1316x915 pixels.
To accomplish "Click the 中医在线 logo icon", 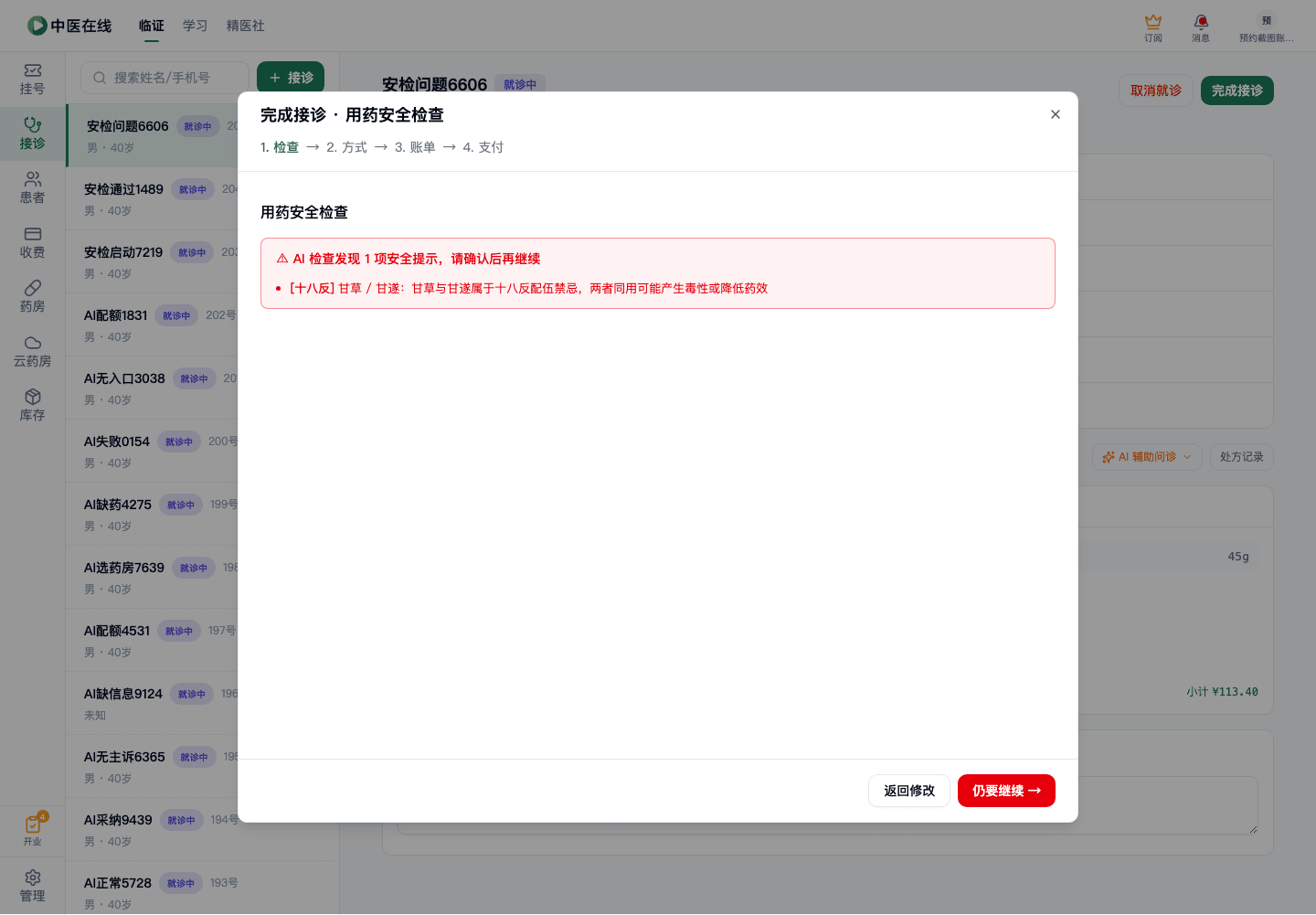I will click(x=37, y=26).
